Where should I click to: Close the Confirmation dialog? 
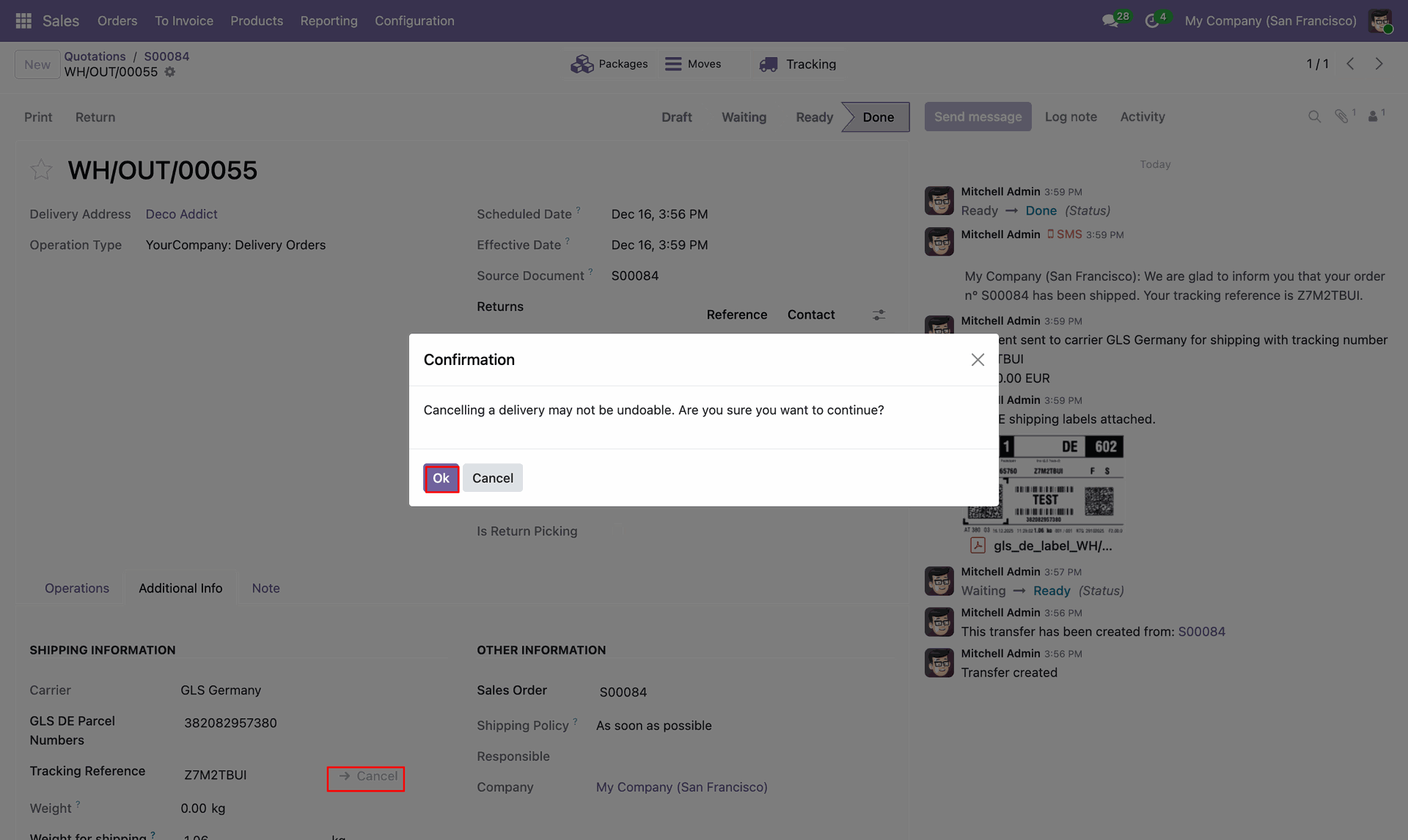(x=977, y=360)
